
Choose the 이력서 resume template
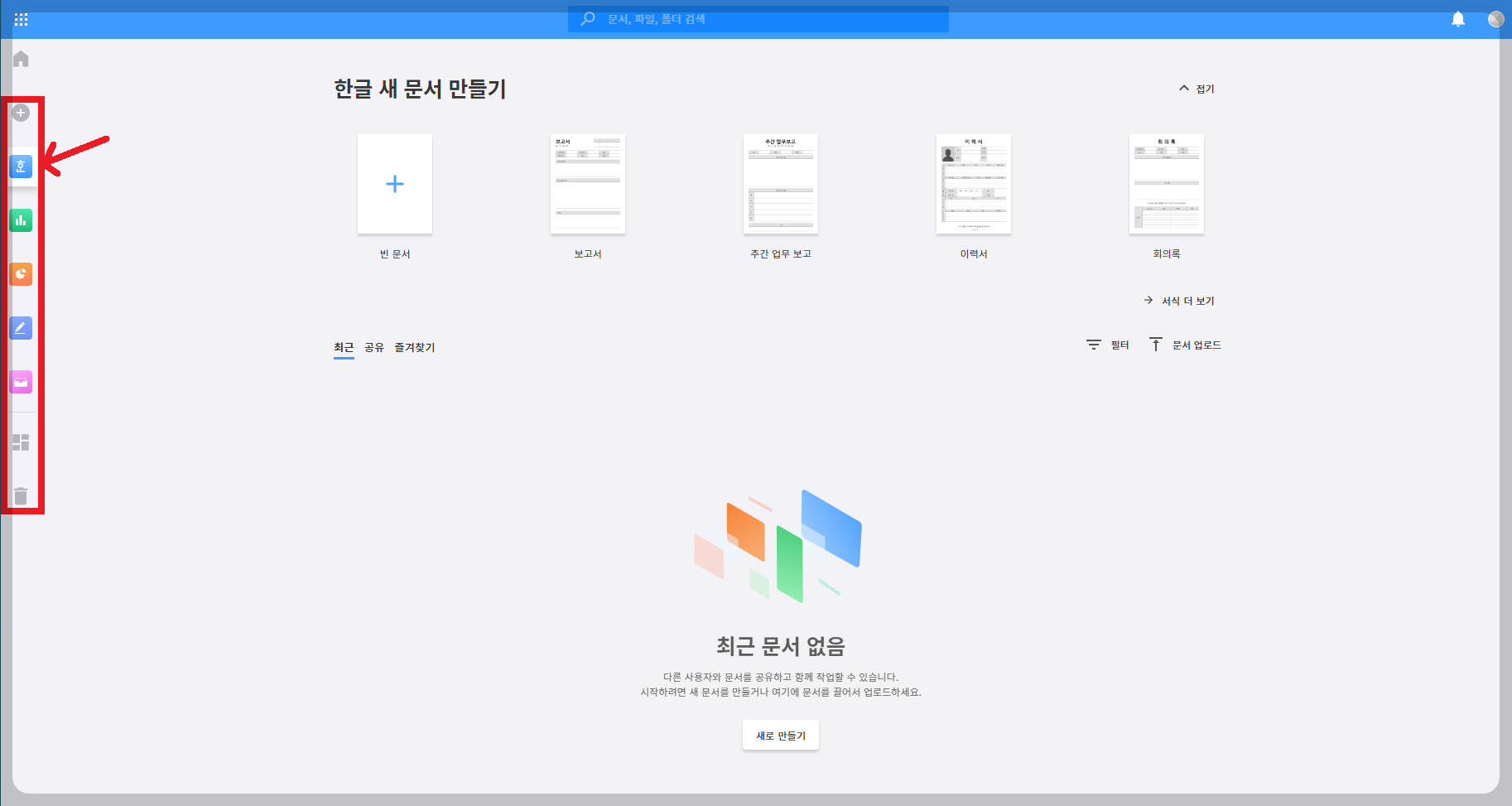pyautogui.click(x=974, y=184)
